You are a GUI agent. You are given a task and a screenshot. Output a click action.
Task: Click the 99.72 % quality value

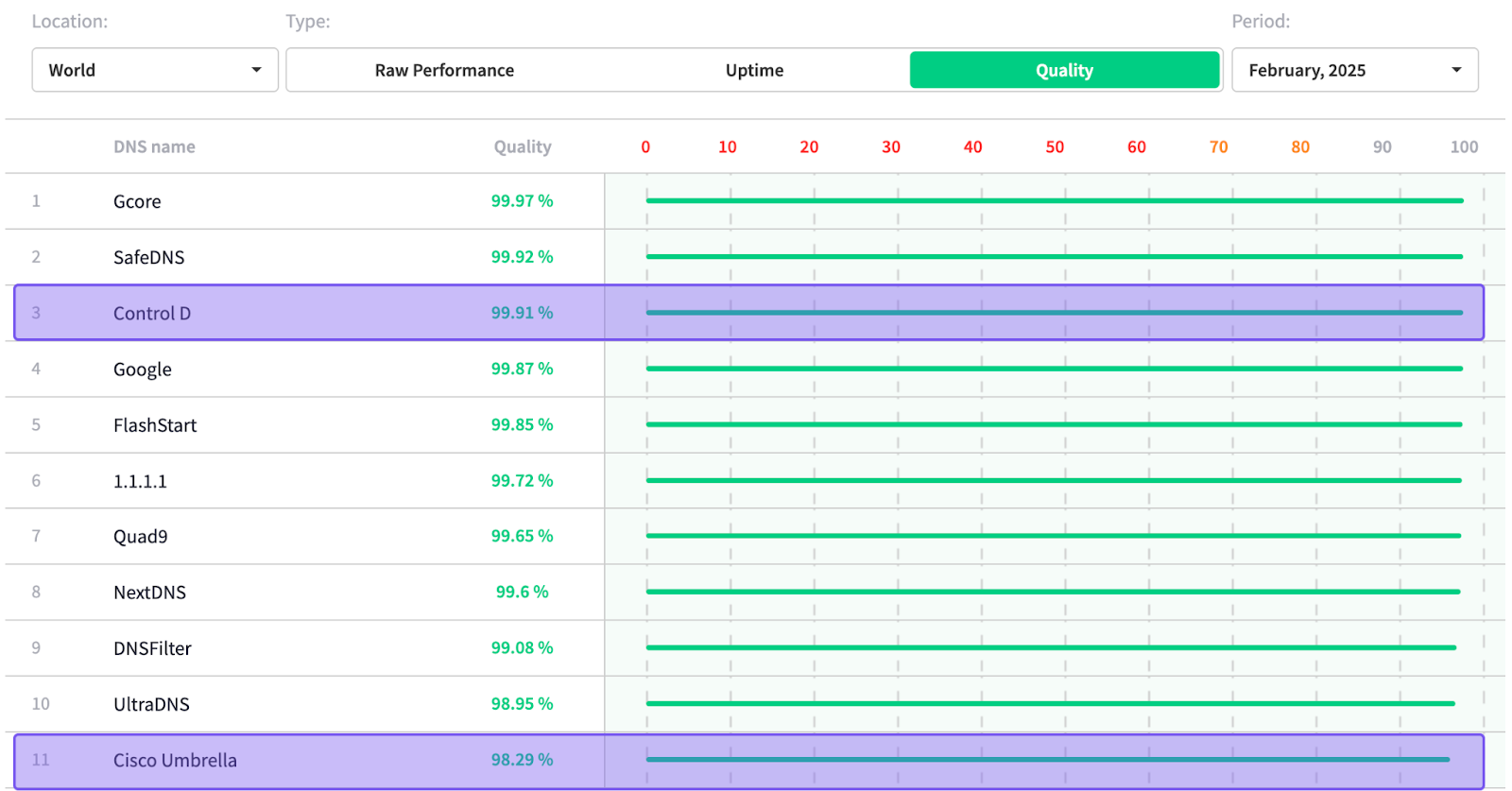pos(522,480)
